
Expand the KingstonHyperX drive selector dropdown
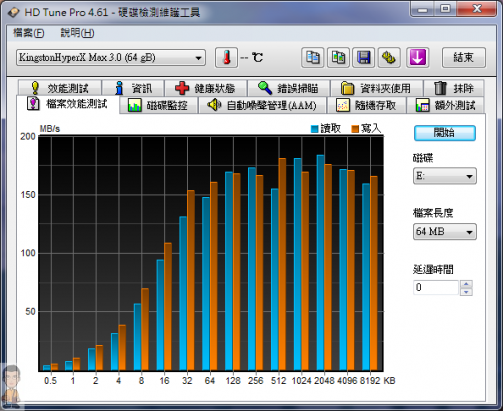pyautogui.click(x=111, y=58)
